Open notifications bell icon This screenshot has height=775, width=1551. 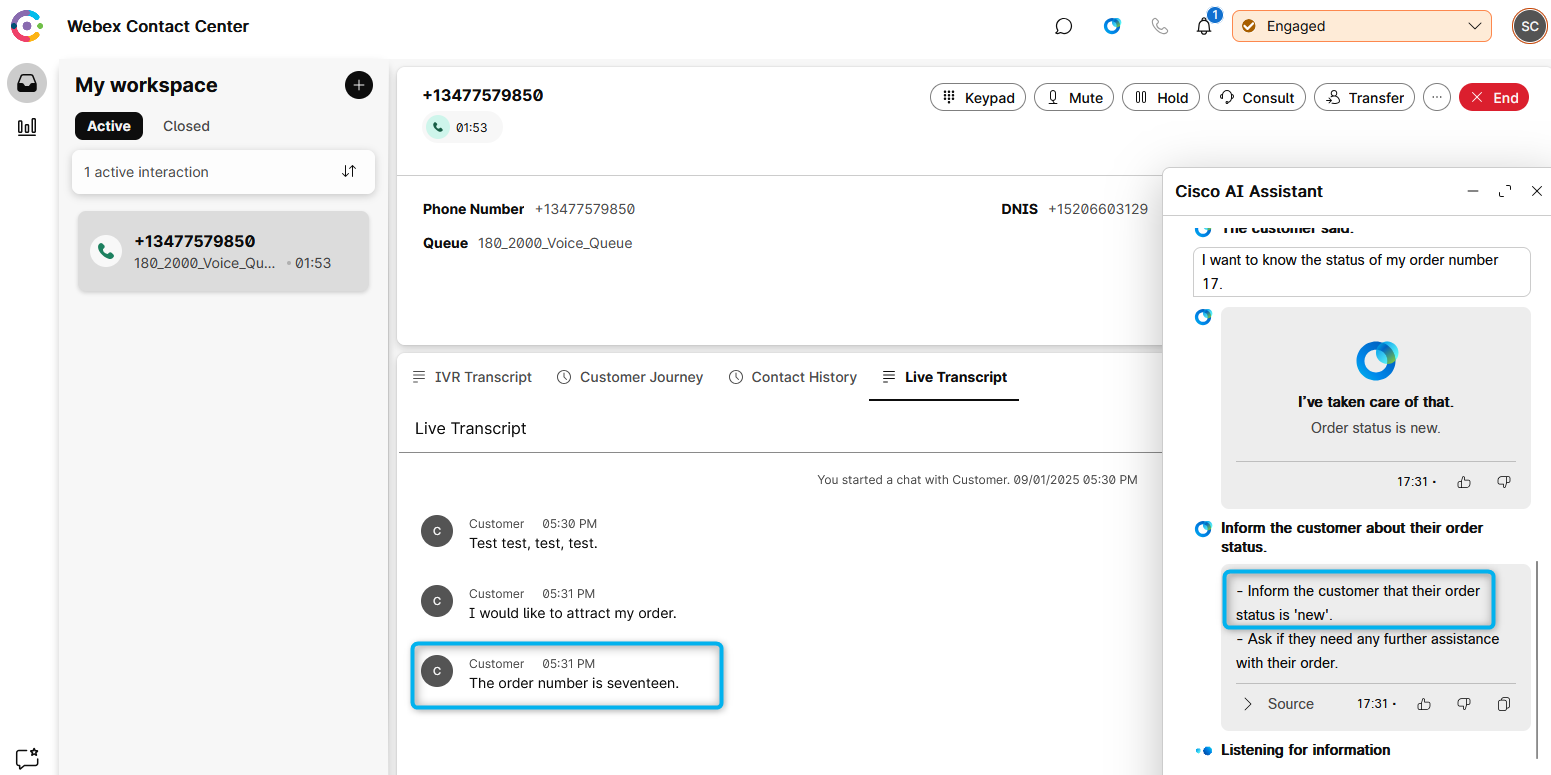point(1204,27)
